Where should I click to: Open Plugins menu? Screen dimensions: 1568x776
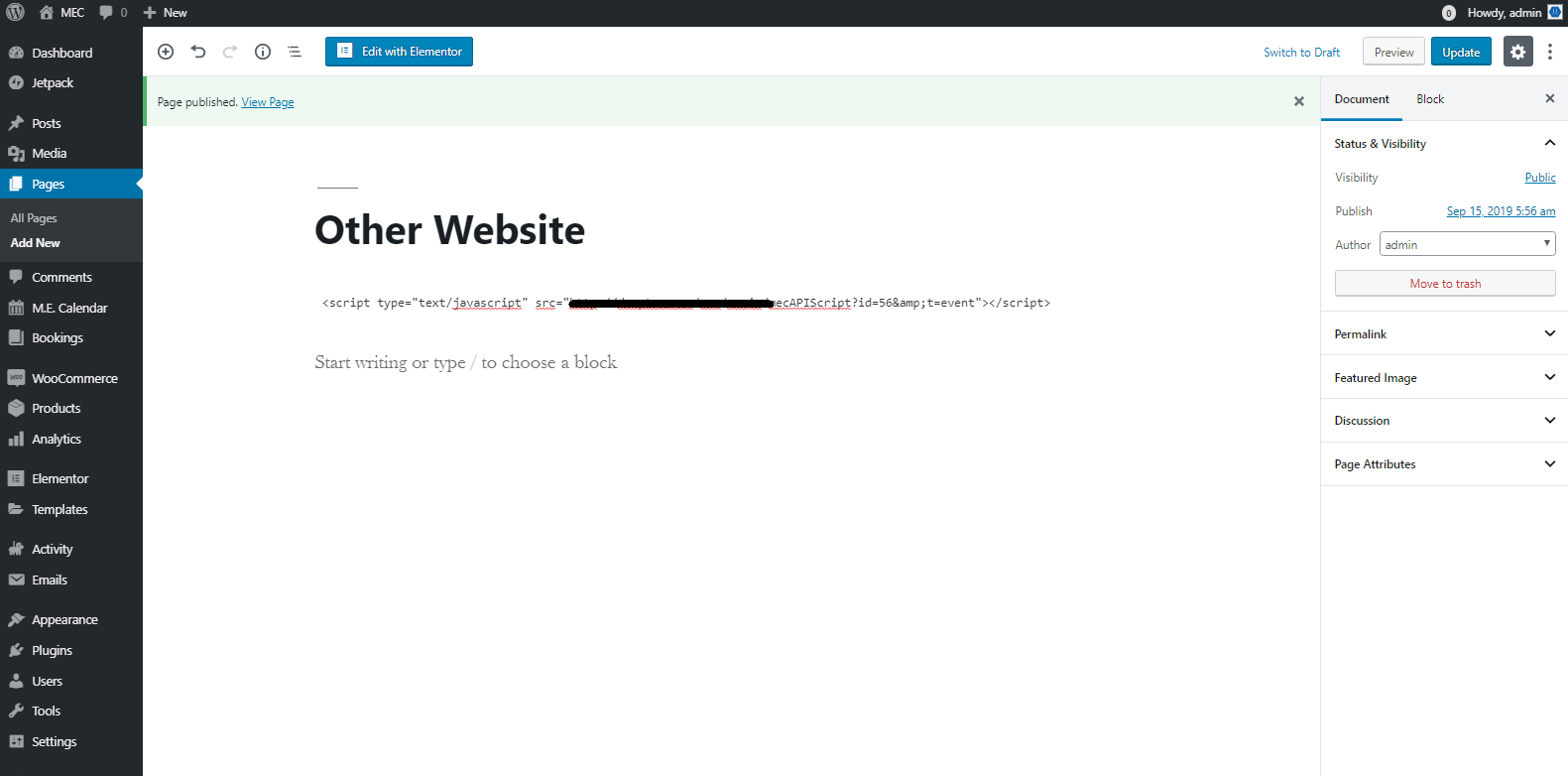(x=71, y=651)
